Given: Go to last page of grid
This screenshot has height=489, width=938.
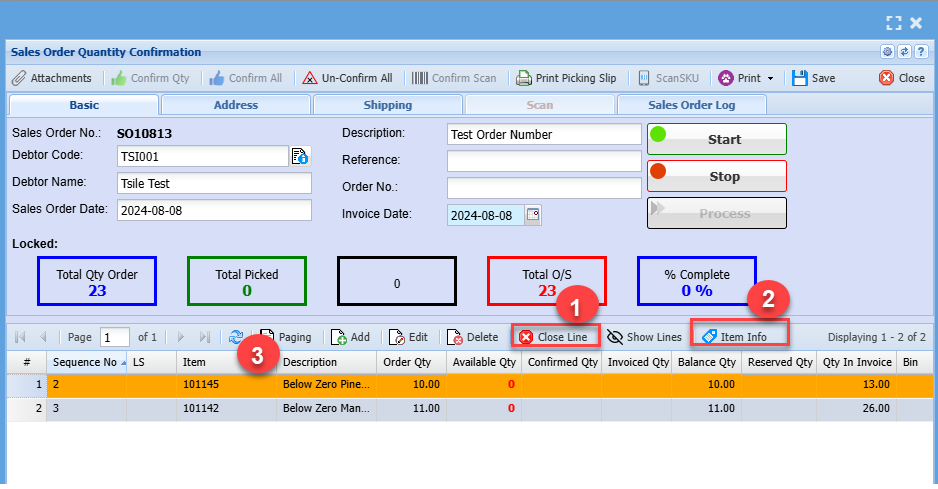Looking at the screenshot, I should [205, 337].
